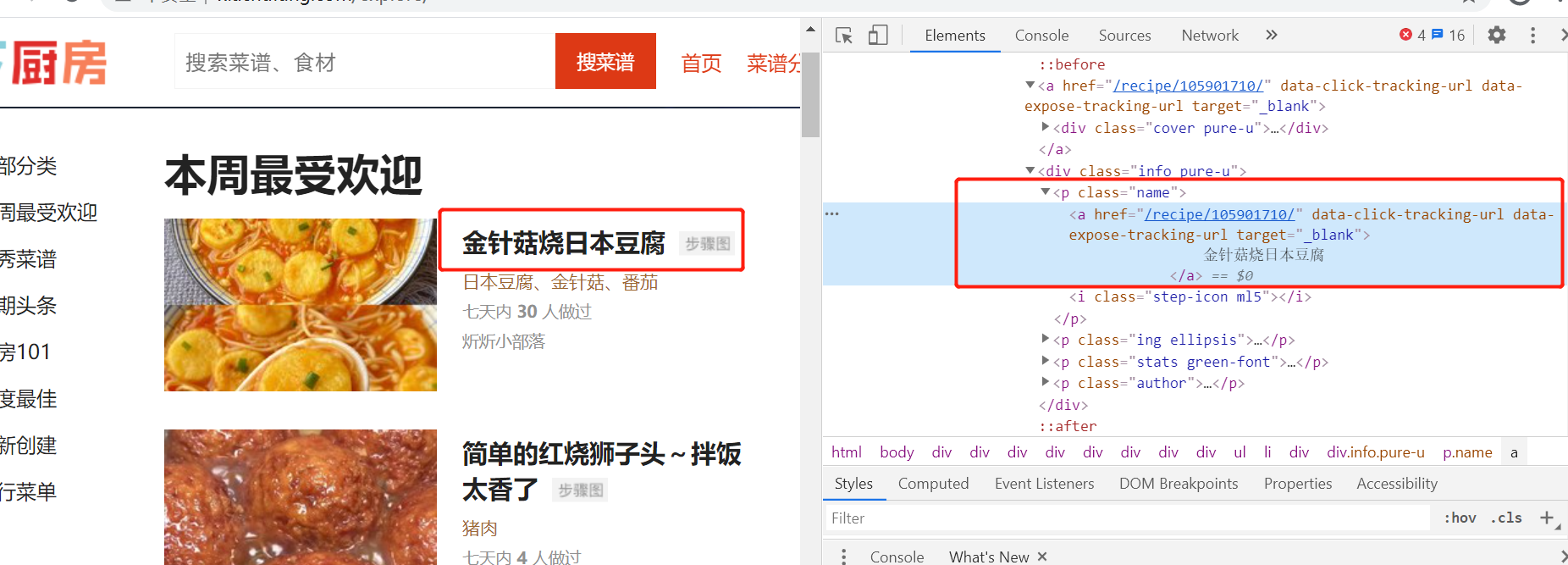The image size is (1568, 565).
Task: Switch to the Console tab in DevTools
Action: [1041, 35]
